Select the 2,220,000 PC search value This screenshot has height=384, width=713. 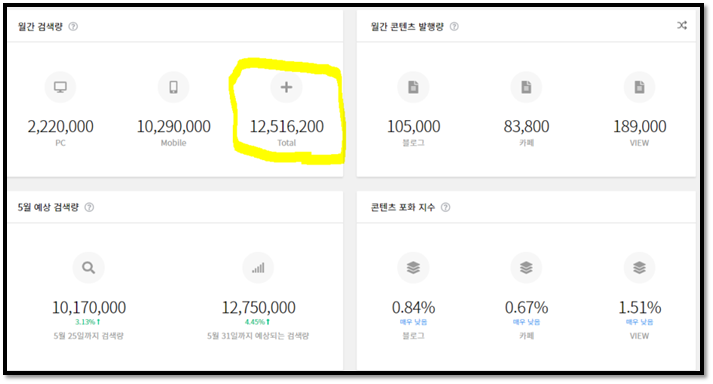[x=60, y=126]
